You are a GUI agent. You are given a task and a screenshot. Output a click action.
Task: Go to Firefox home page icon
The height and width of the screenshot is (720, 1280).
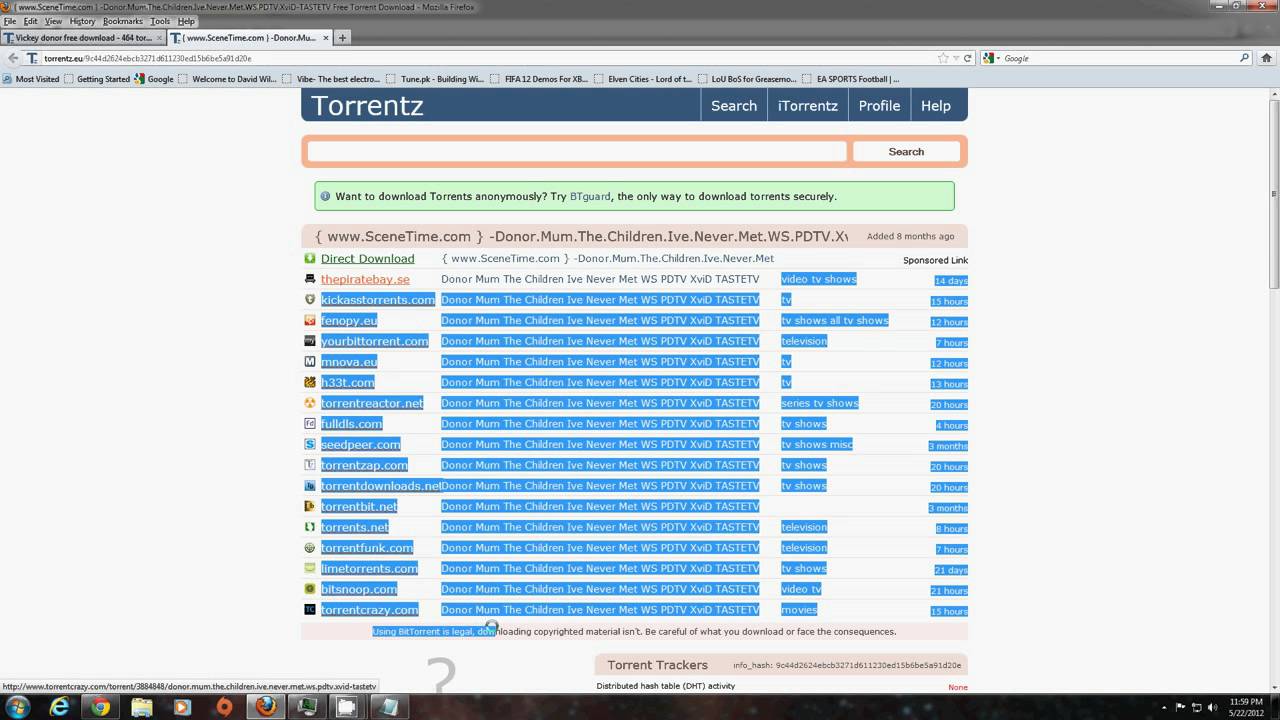point(1265,58)
